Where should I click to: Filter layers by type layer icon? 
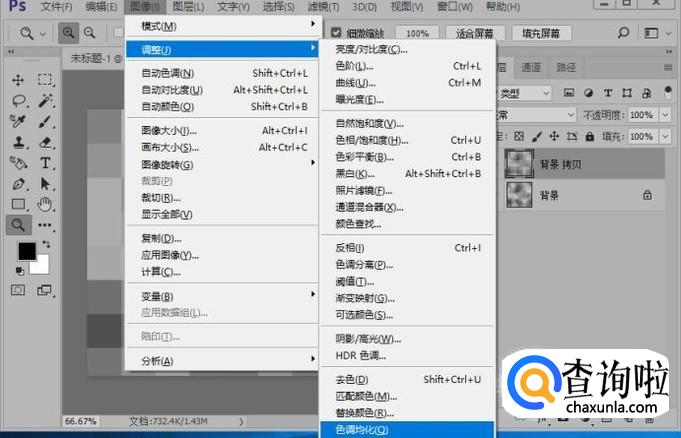[x=608, y=93]
